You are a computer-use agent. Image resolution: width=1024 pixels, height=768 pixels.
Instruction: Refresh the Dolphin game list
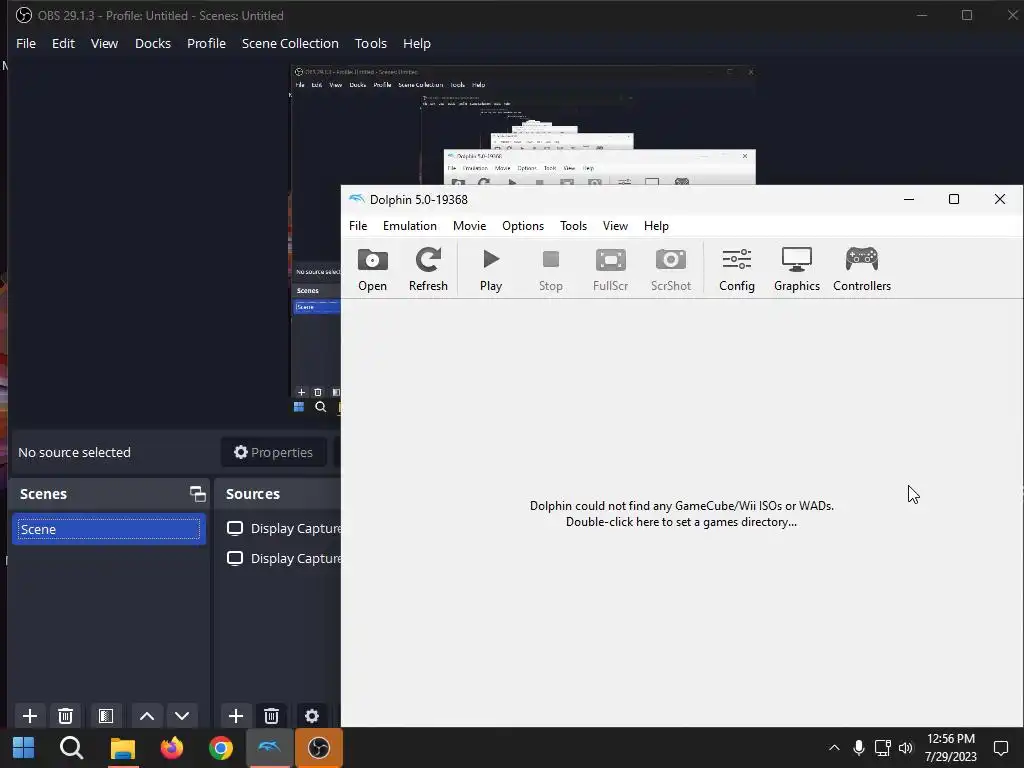428,269
